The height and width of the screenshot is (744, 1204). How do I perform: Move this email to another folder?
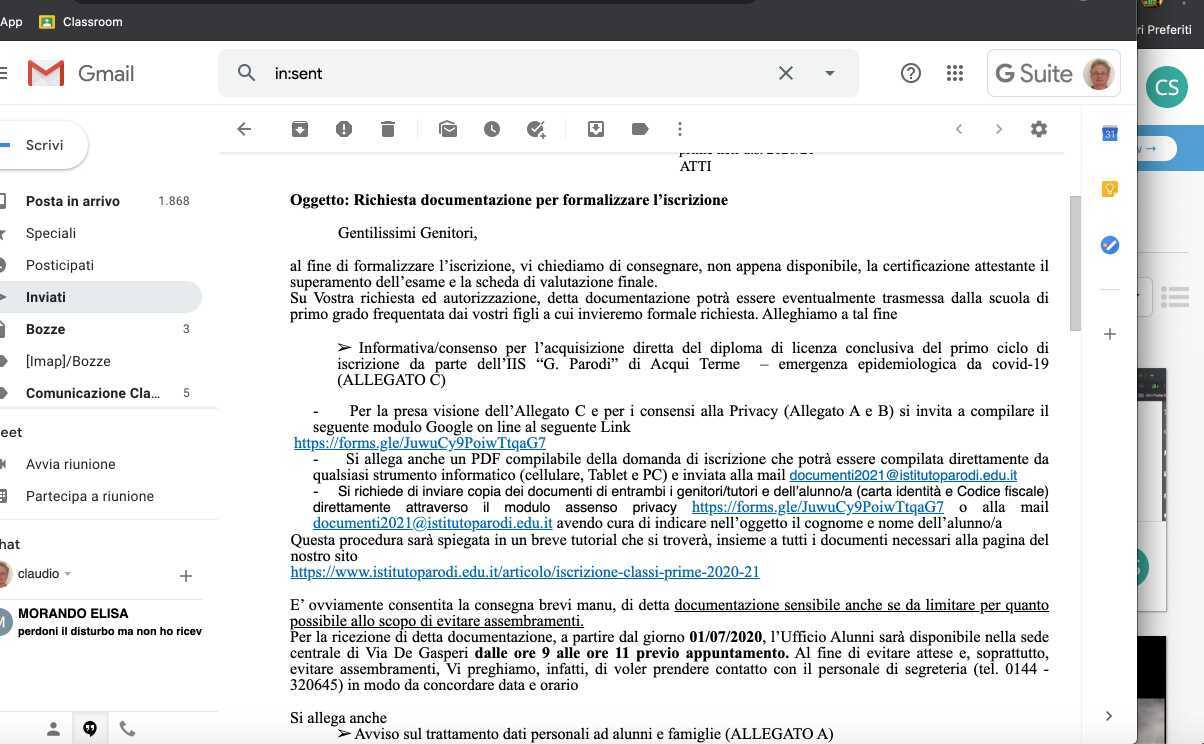point(596,129)
